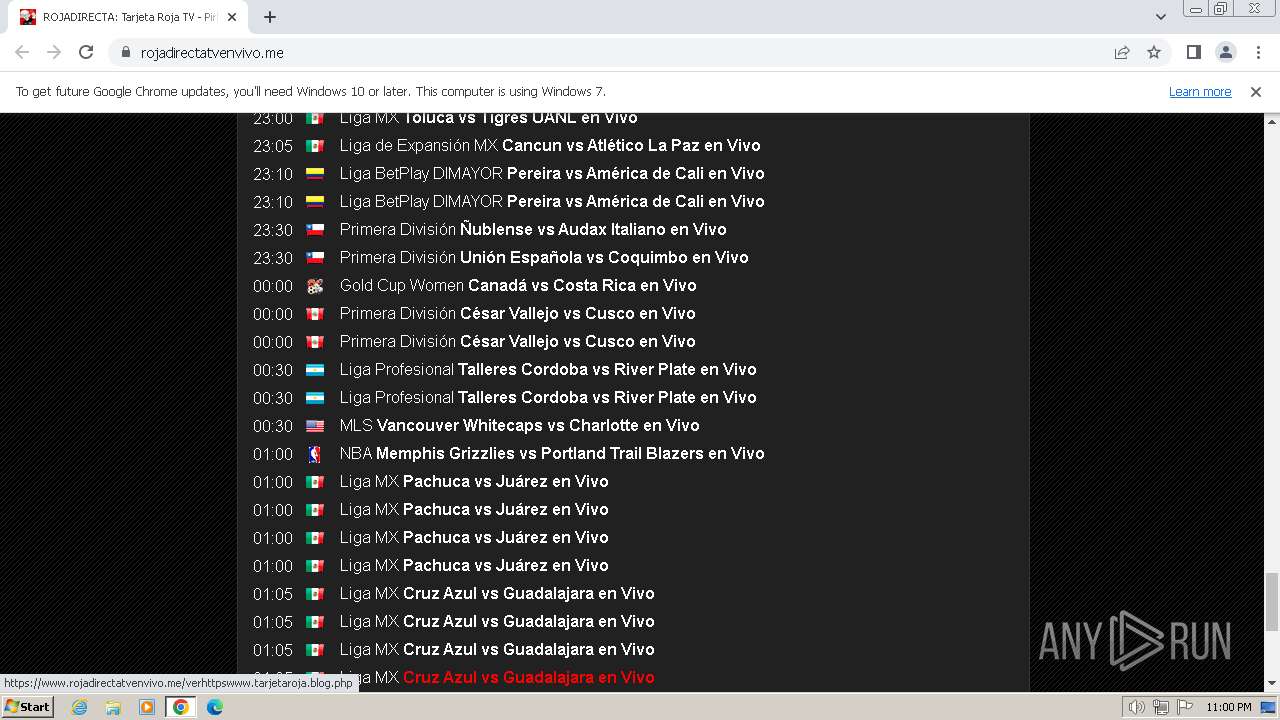Click the 23:05 time entry
Viewport: 1280px width, 720px height.
(x=273, y=146)
